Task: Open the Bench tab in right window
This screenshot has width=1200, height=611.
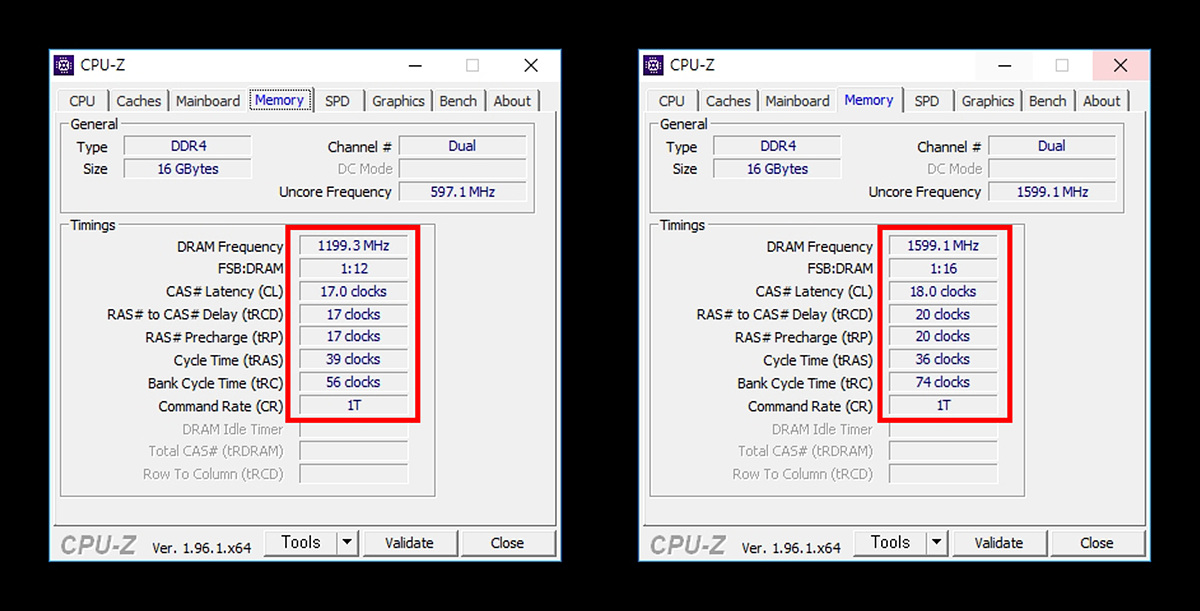Action: (x=1048, y=101)
